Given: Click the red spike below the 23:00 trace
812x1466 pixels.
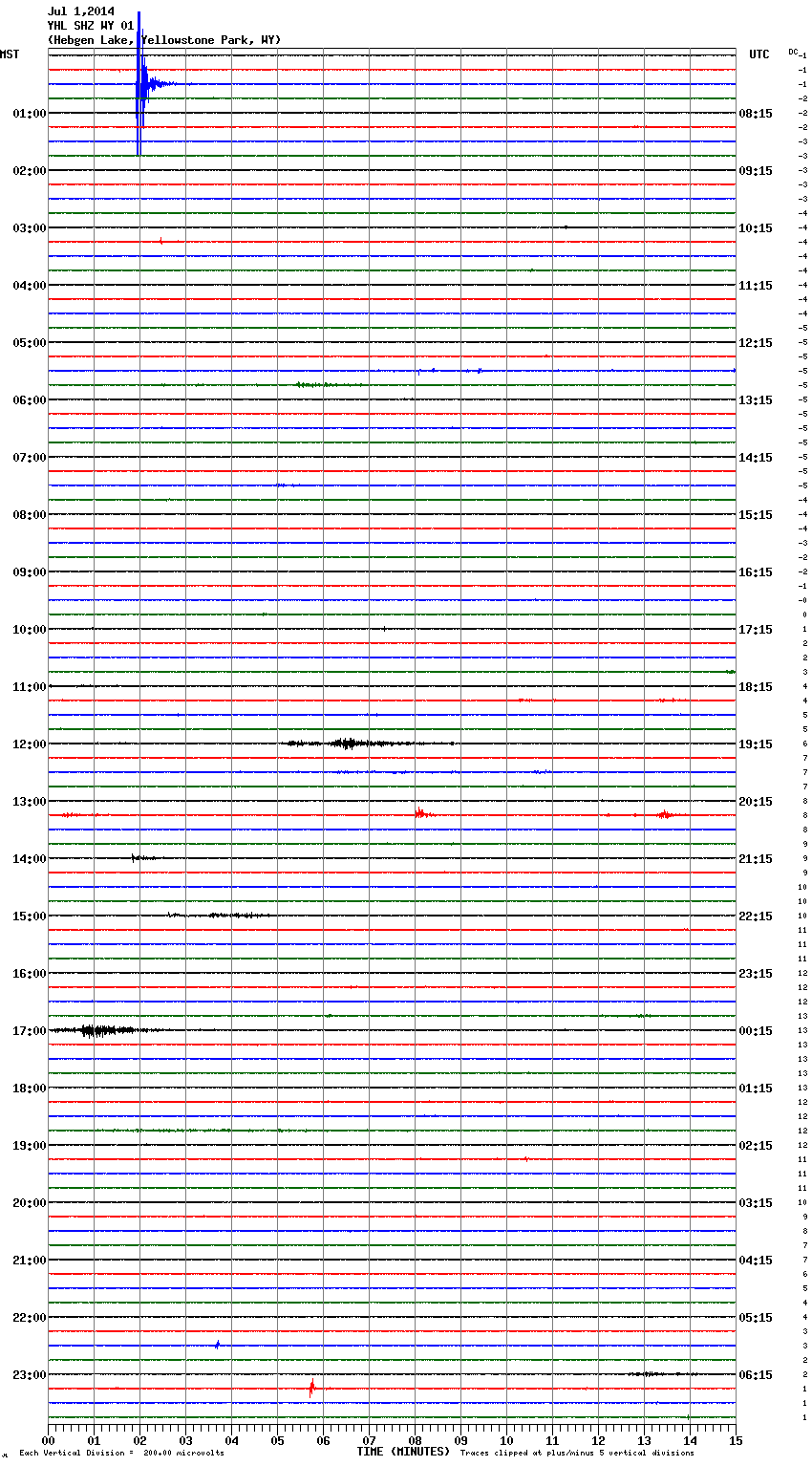Looking at the screenshot, I should [311, 1389].
